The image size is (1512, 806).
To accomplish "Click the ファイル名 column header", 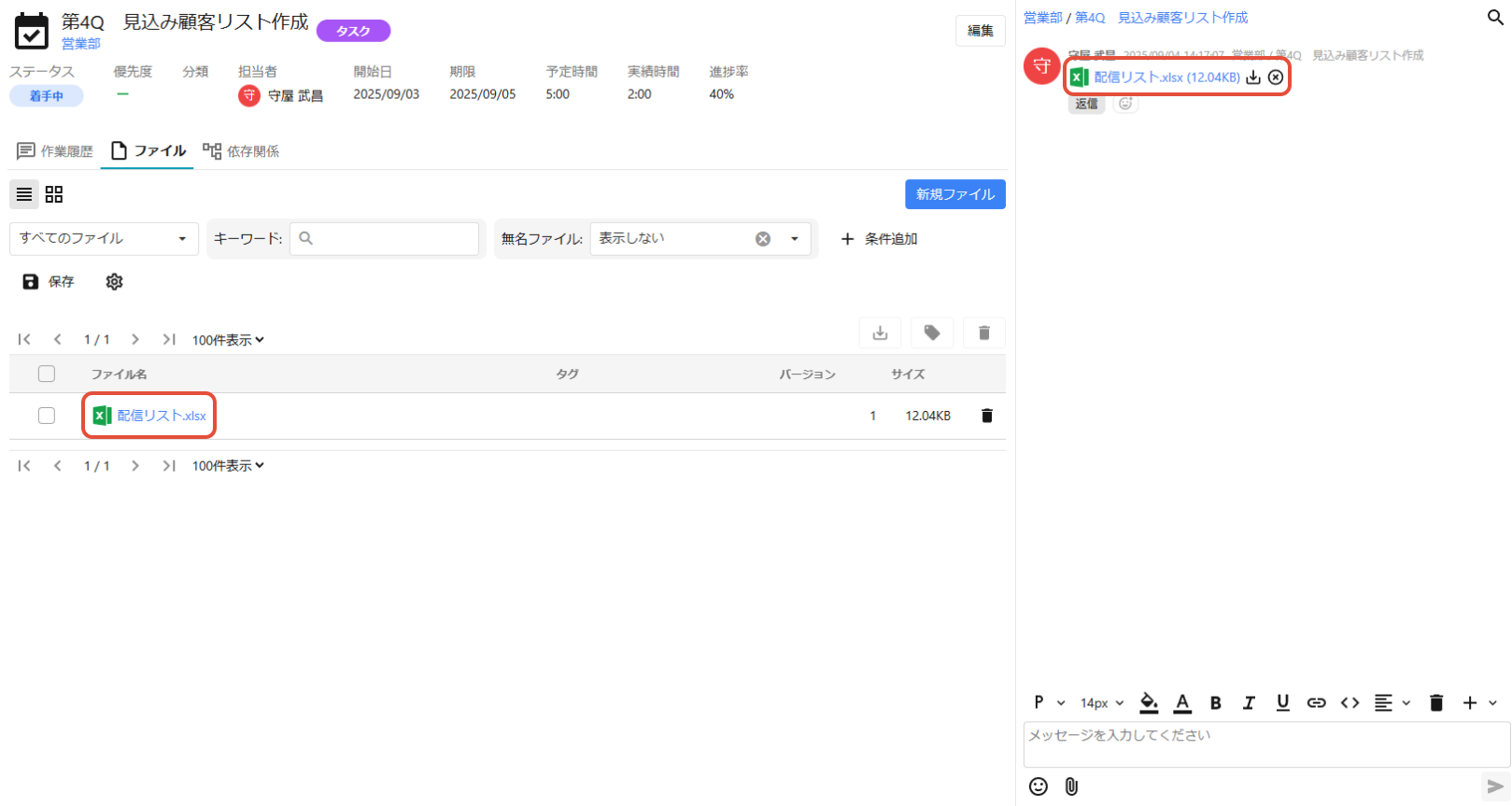I will click(119, 374).
